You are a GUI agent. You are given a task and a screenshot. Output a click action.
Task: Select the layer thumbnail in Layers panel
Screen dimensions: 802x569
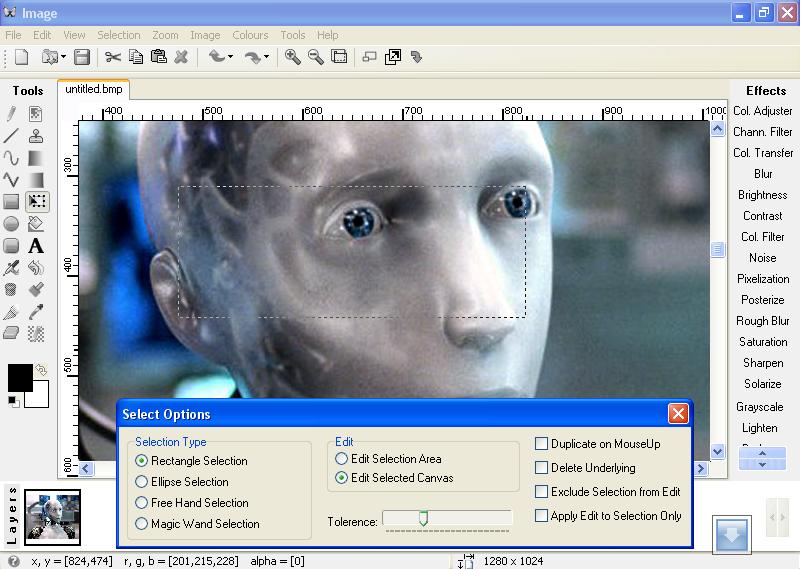[52, 517]
